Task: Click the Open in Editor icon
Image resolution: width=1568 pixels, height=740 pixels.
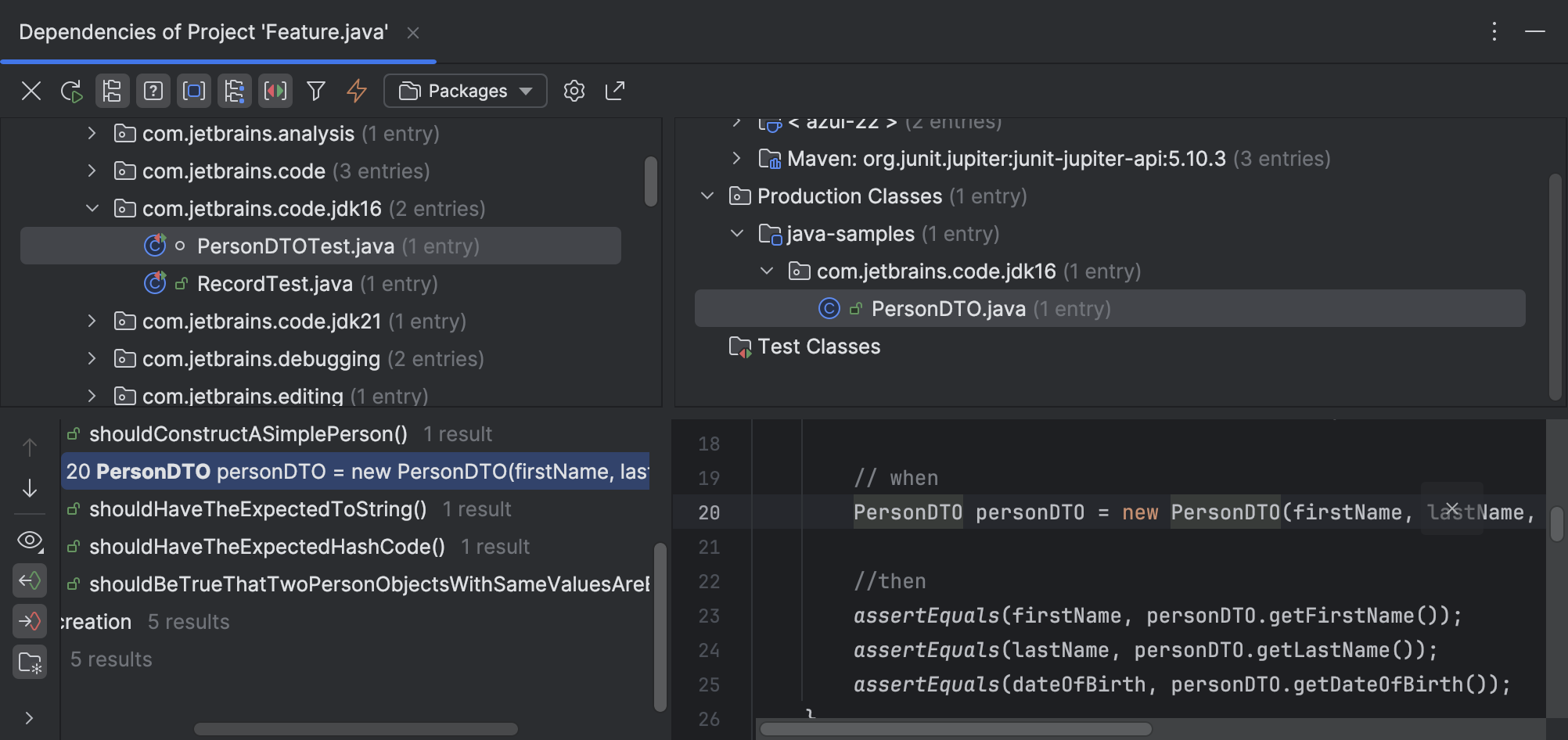Action: point(615,91)
